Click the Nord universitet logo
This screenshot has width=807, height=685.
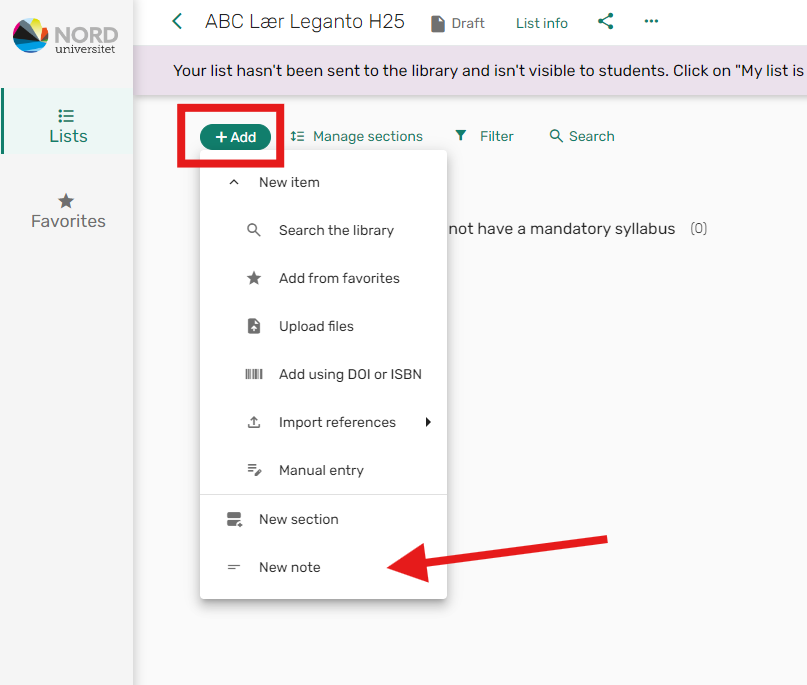[65, 36]
